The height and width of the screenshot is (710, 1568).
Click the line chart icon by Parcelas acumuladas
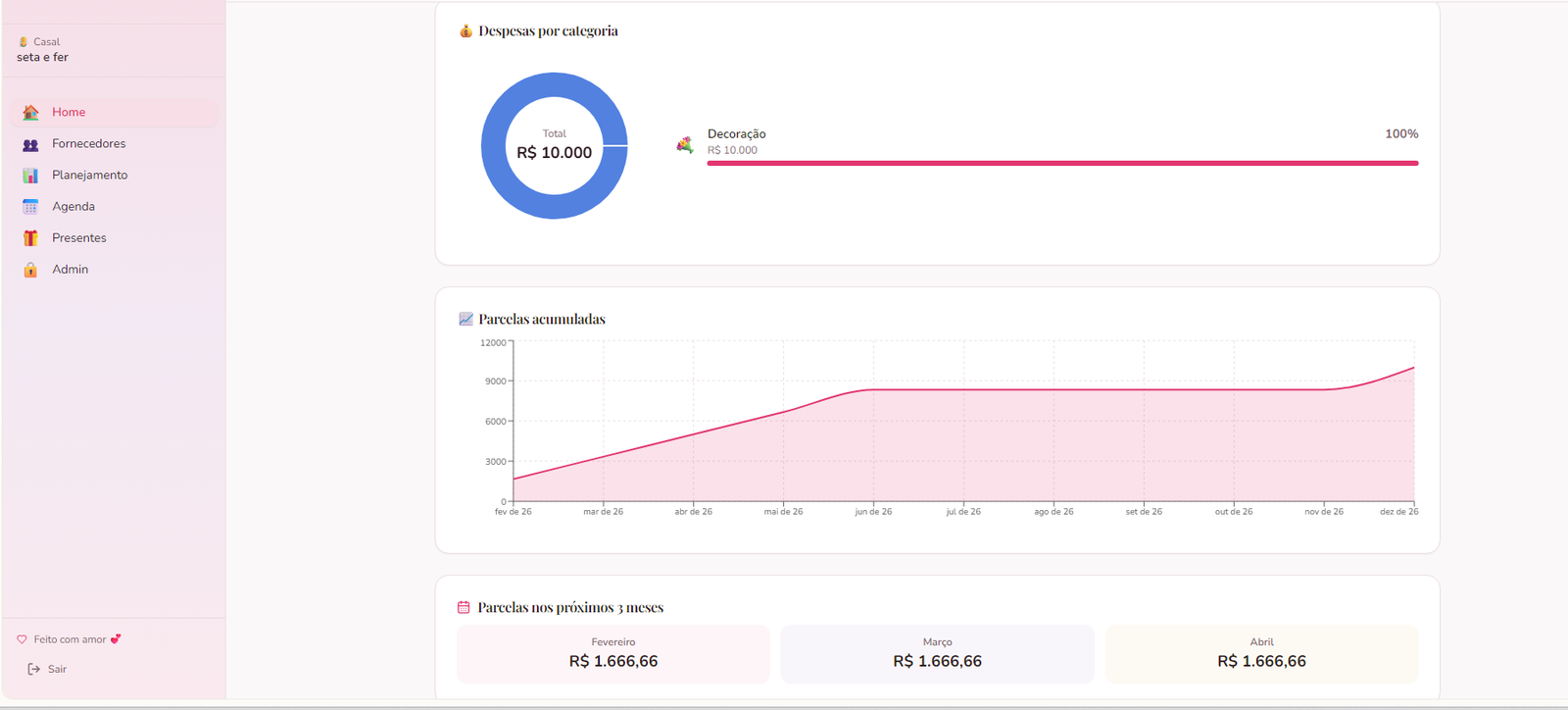pyautogui.click(x=465, y=319)
